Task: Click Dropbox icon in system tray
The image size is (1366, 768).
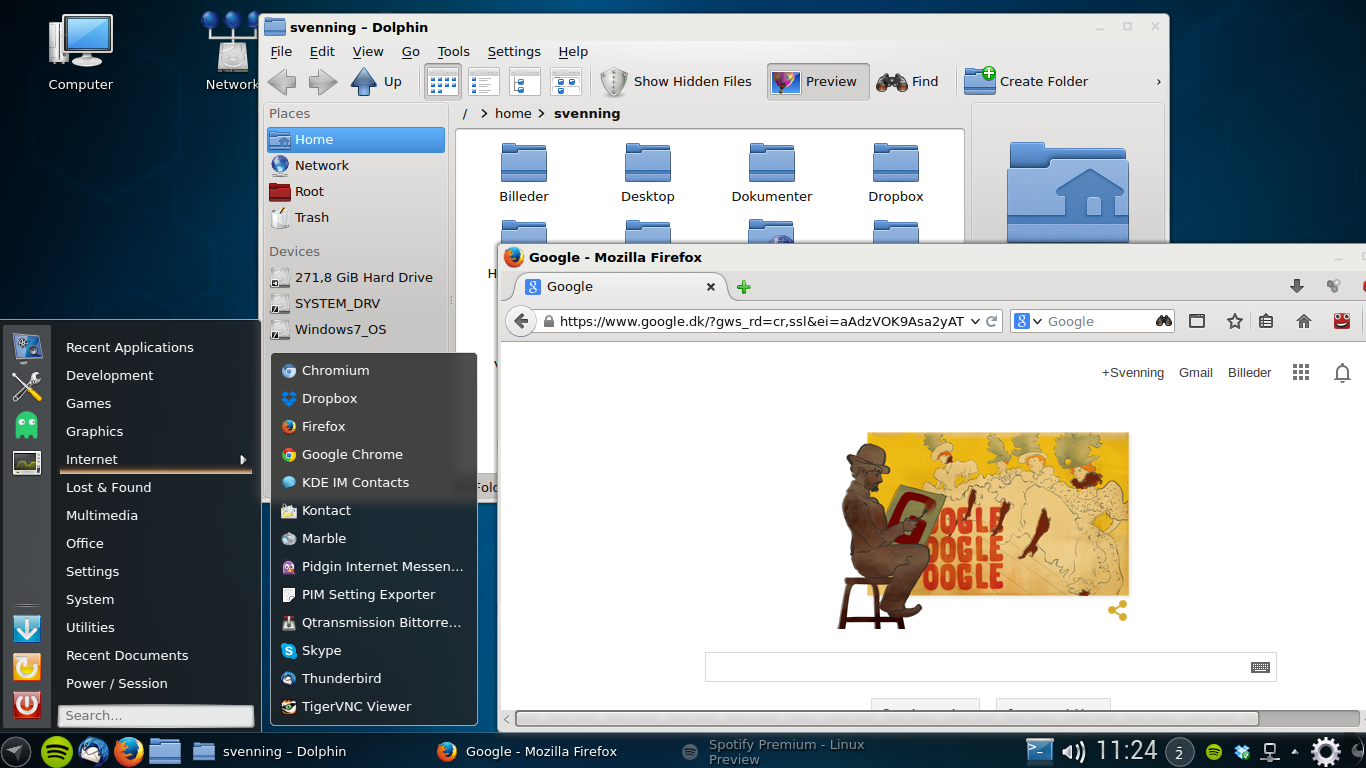Action: [x=1242, y=751]
